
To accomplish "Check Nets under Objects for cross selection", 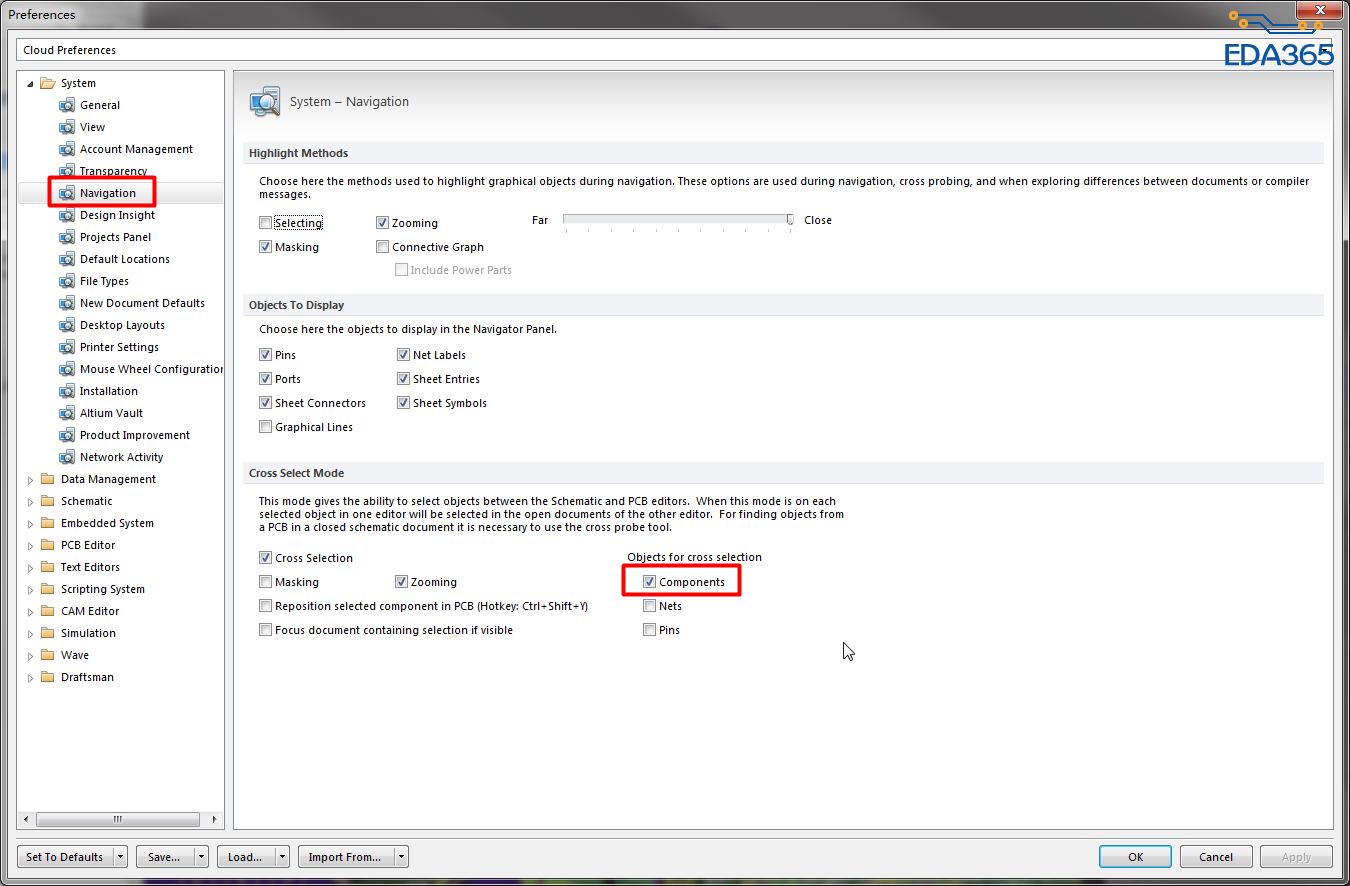I will click(650, 606).
